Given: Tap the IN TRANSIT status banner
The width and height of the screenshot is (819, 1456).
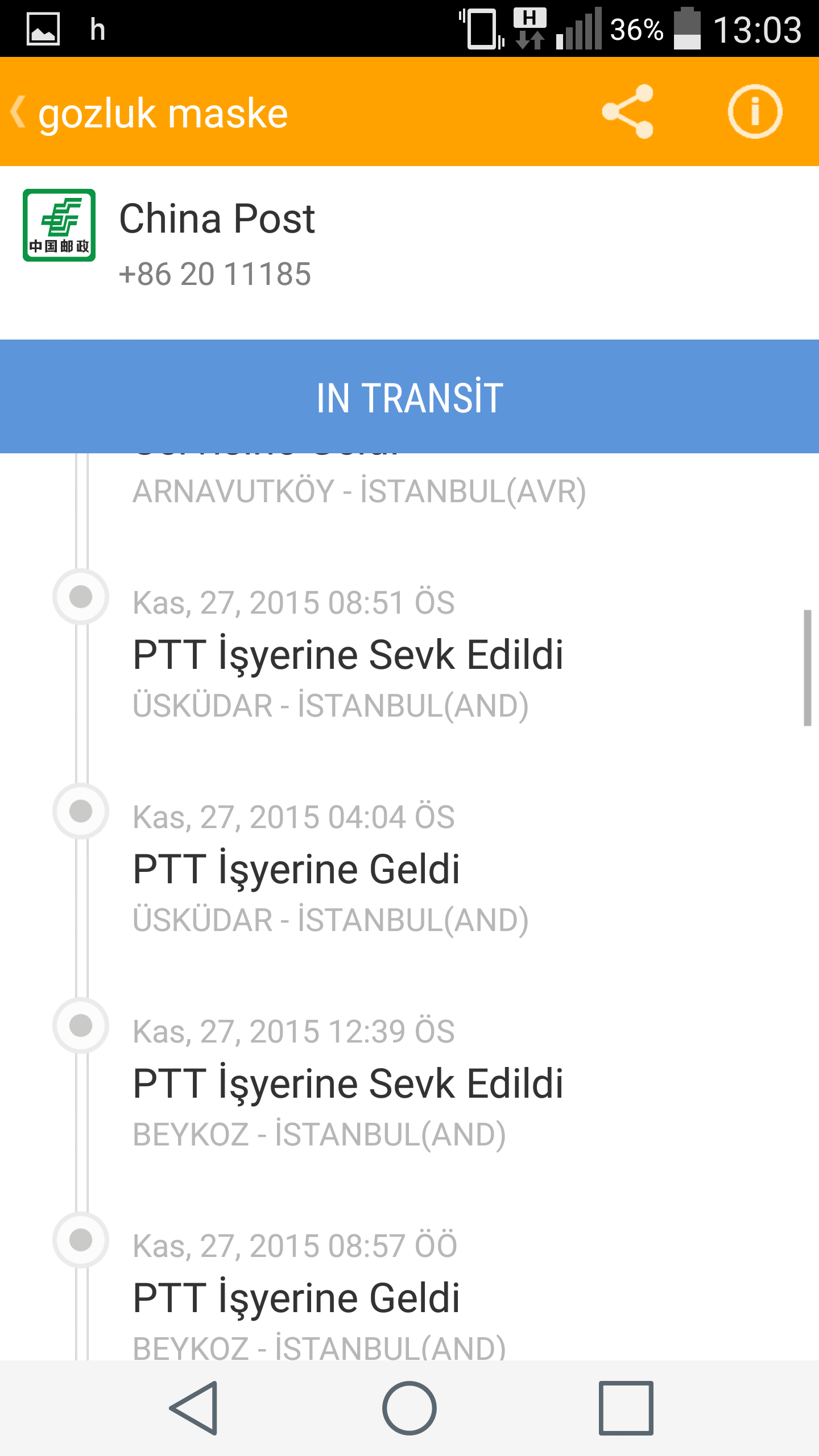Looking at the screenshot, I should pos(409,397).
